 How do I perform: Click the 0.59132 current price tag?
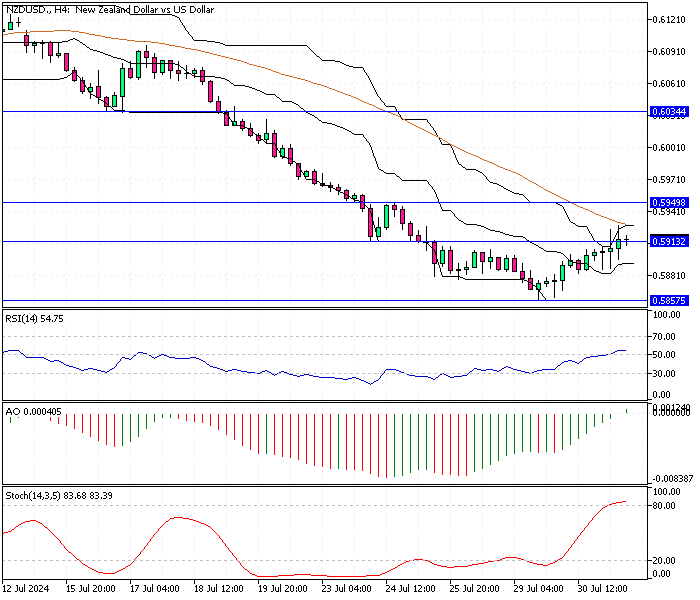[667, 241]
